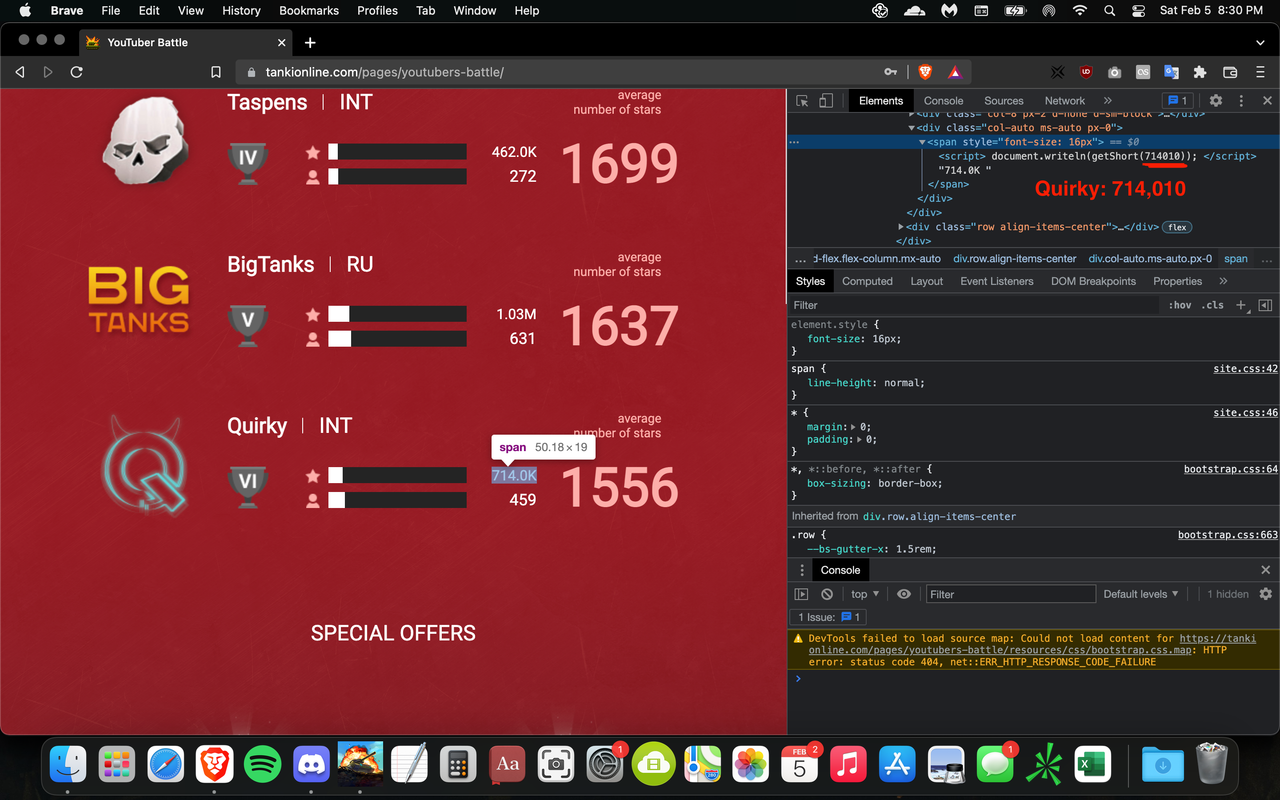
Task: Focus the Console filter input
Action: (x=1010, y=594)
